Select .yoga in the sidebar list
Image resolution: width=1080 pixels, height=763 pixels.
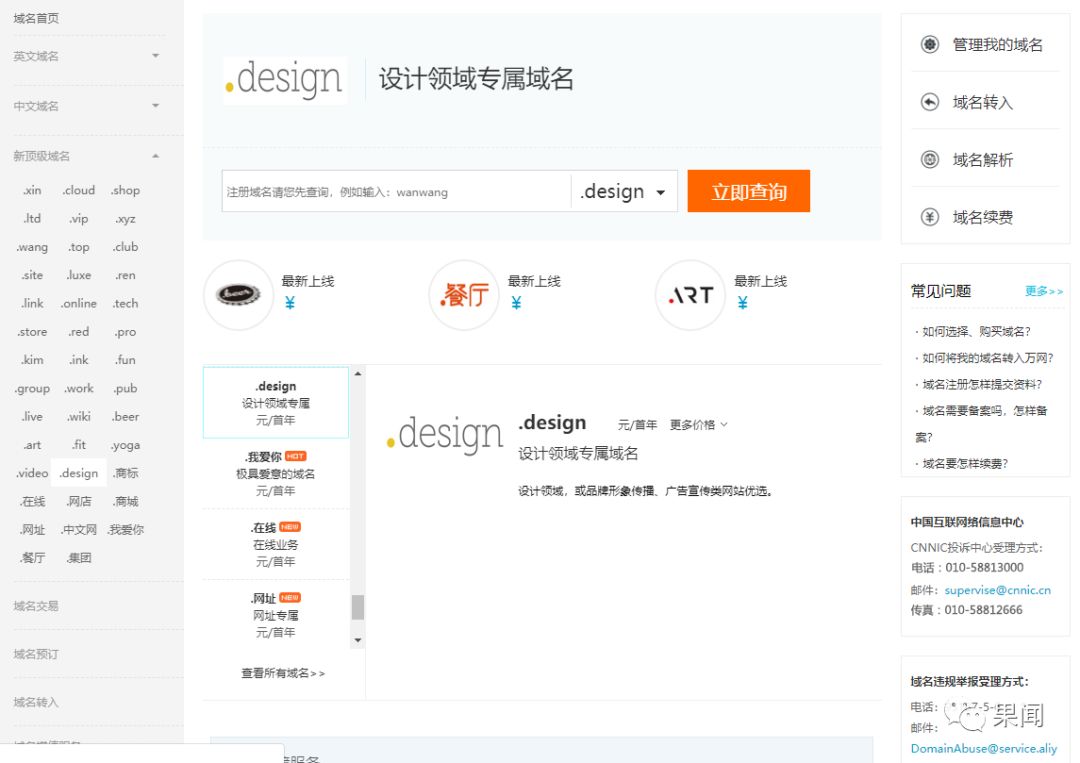[125, 445]
